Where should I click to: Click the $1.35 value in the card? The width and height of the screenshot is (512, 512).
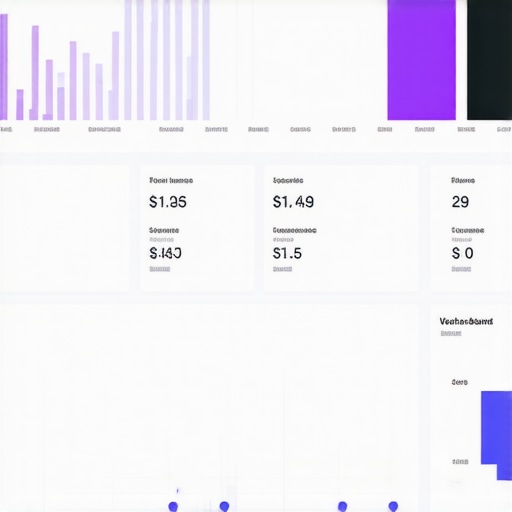pyautogui.click(x=168, y=202)
